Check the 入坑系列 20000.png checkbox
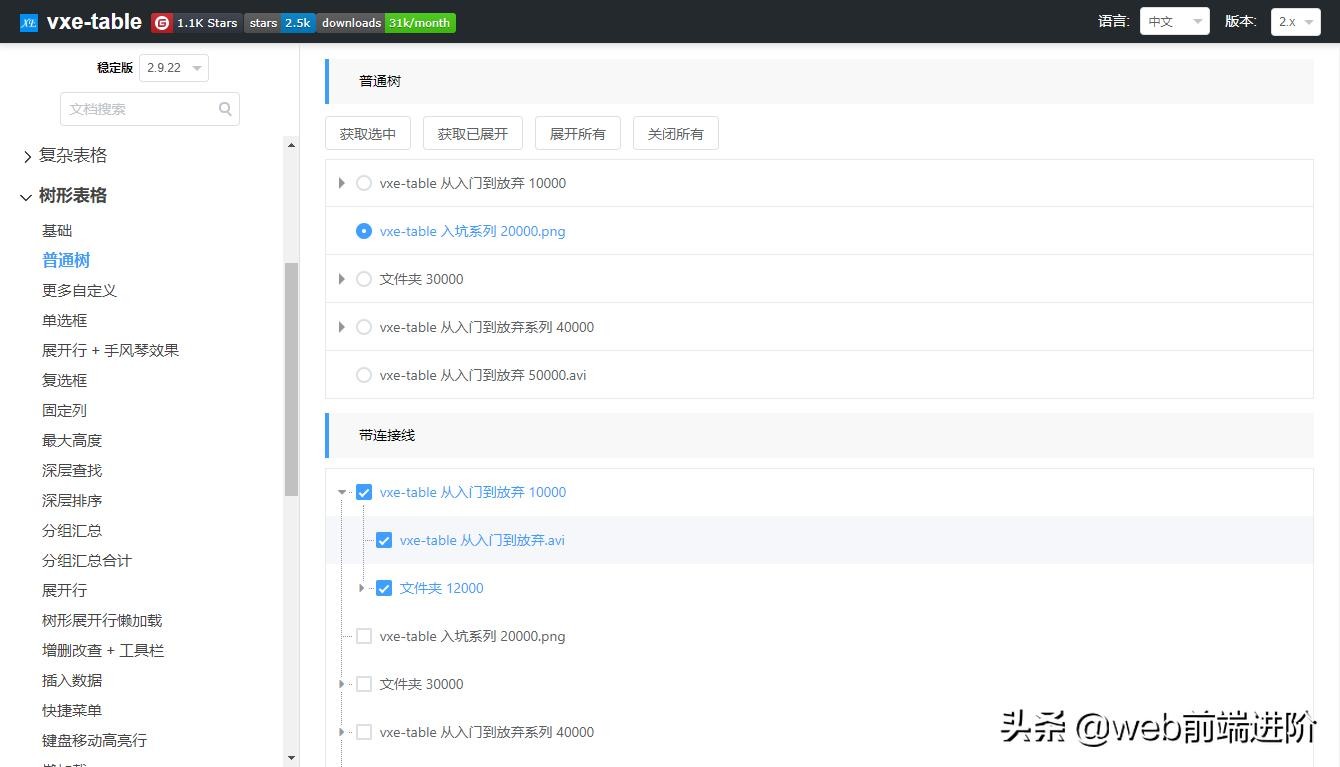1340x767 pixels. coord(364,636)
